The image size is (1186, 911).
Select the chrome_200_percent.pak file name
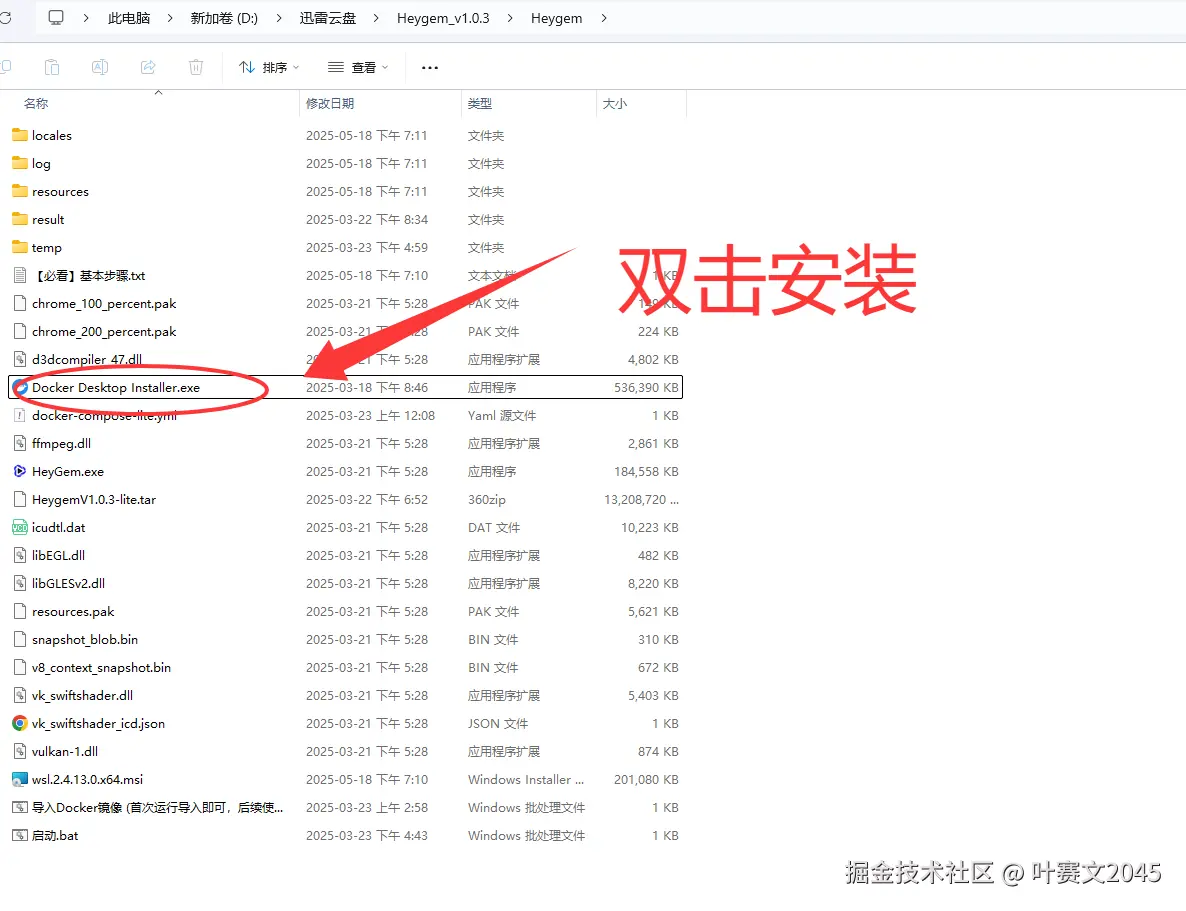pos(104,331)
